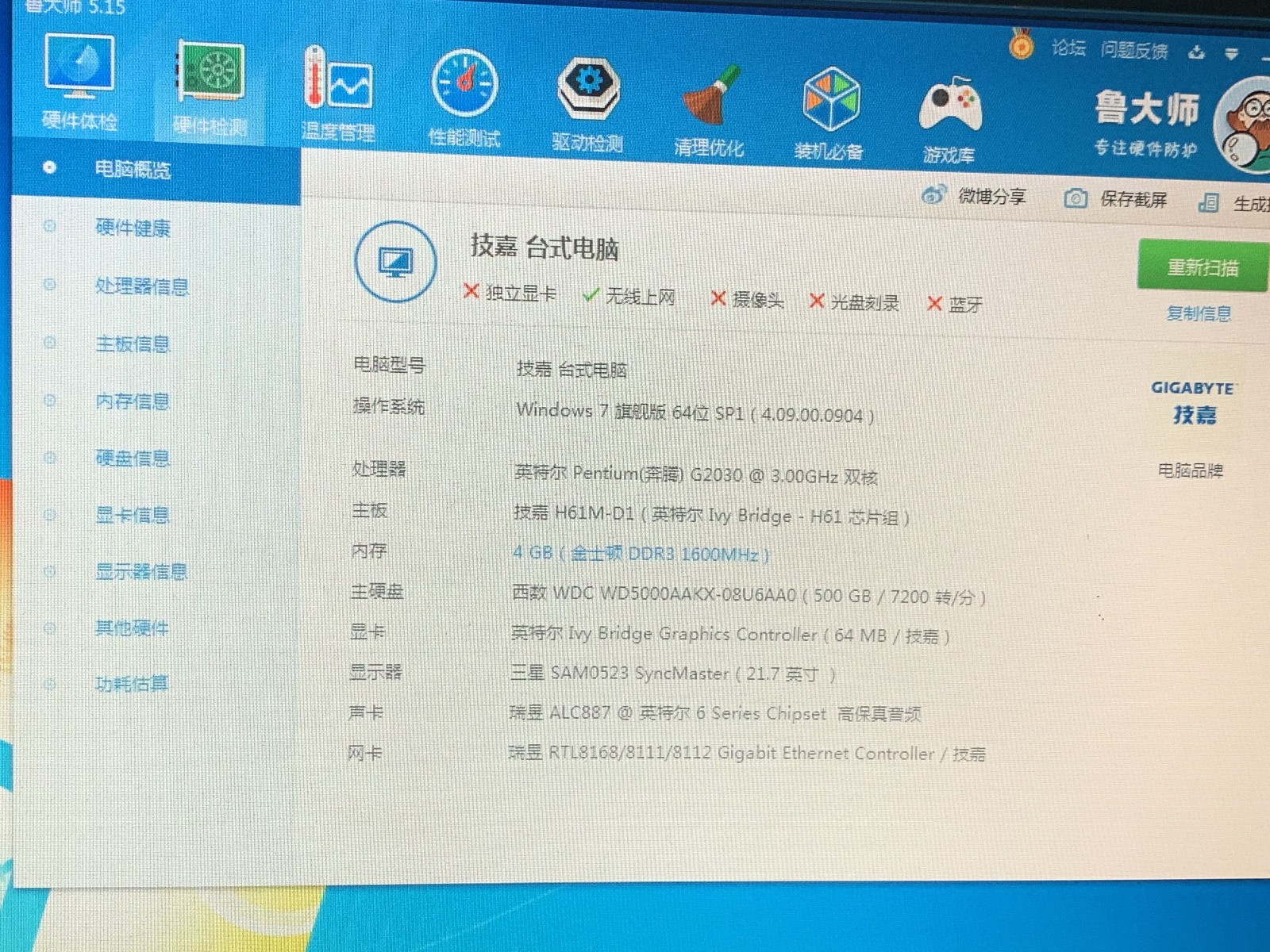This screenshot has width=1270, height=952.
Task: Click the 电脑品牌 label
Action: click(1190, 470)
